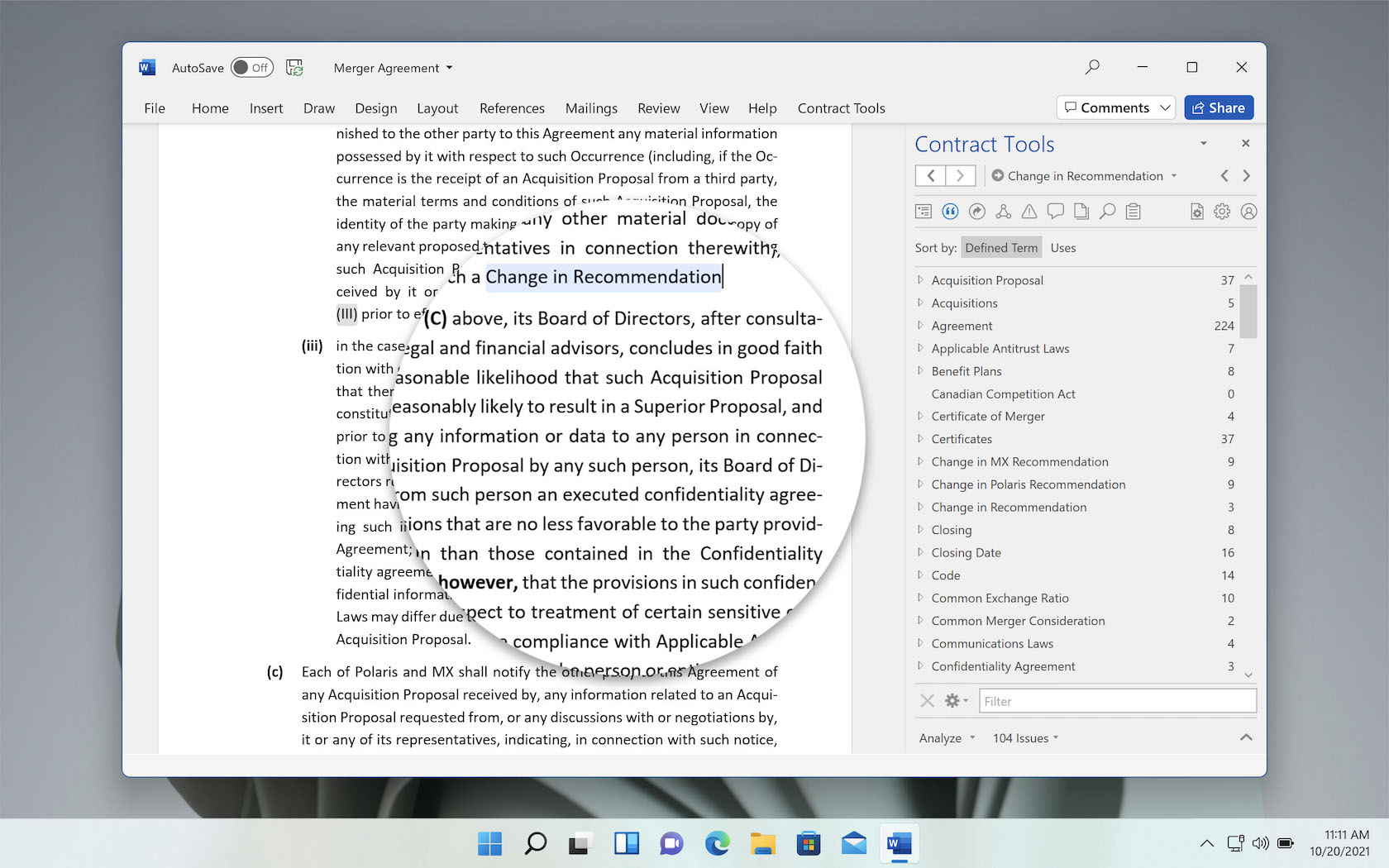
Task: Jump to next use with right chevron
Action: pyautogui.click(x=1246, y=175)
